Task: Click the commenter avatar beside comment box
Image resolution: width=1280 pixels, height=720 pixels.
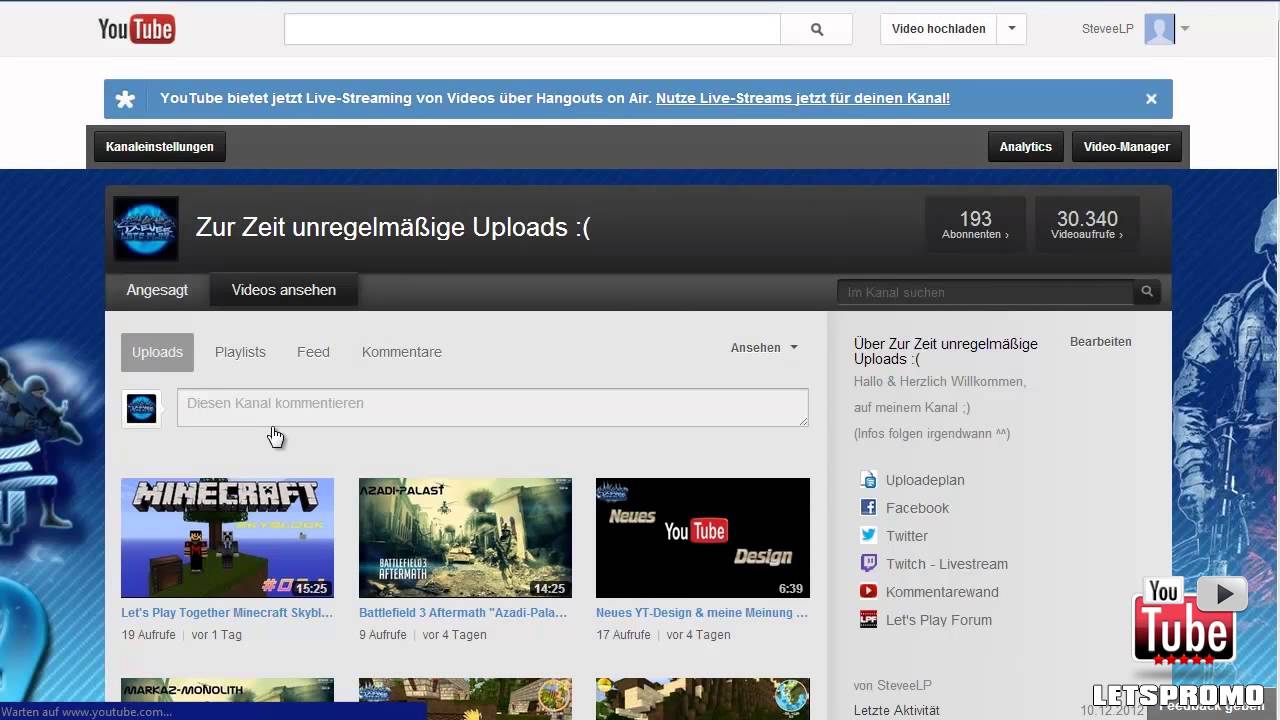Action: [x=141, y=408]
